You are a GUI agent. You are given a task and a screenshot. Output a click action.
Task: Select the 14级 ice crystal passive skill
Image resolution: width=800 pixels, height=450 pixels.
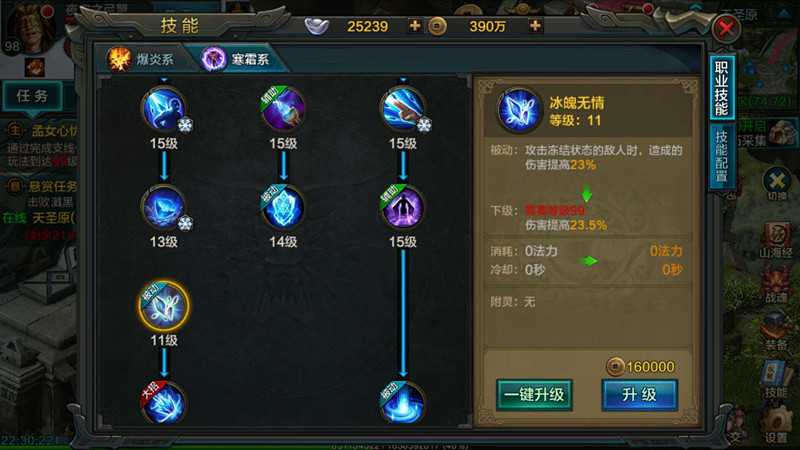(283, 208)
